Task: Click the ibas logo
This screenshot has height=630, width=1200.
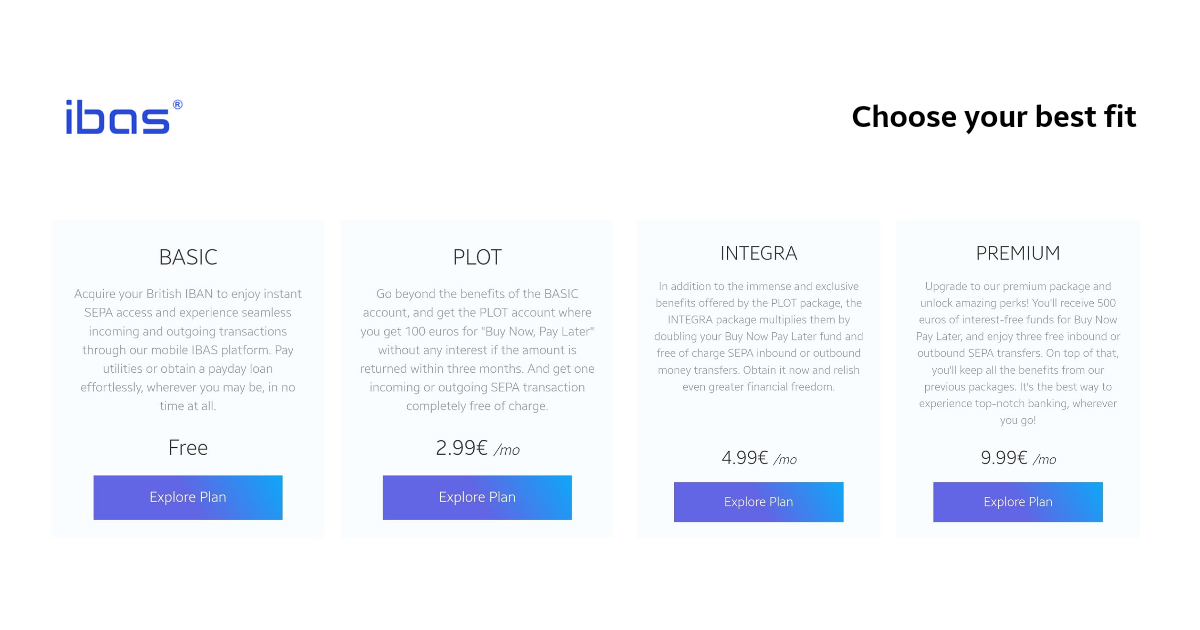Action: pos(118,115)
